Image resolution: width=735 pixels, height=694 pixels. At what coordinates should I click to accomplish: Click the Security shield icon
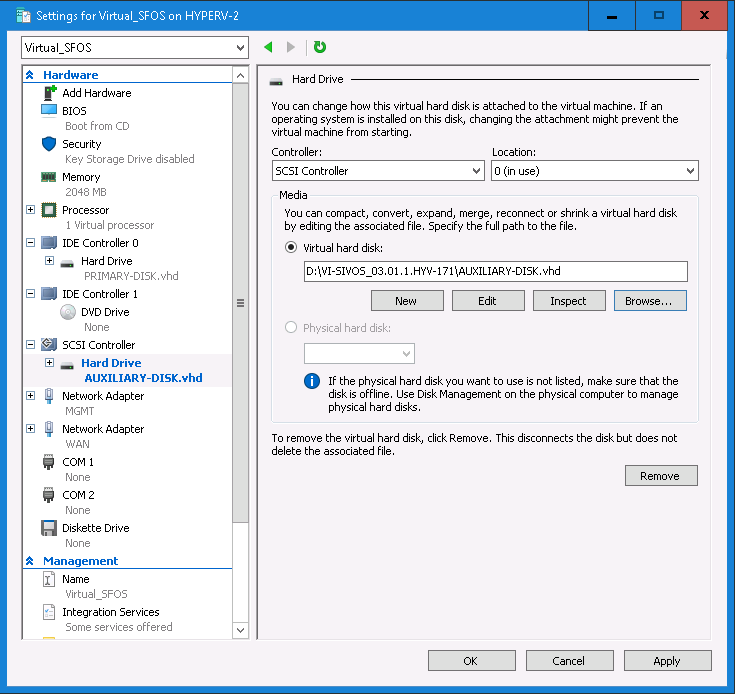pyautogui.click(x=49, y=144)
